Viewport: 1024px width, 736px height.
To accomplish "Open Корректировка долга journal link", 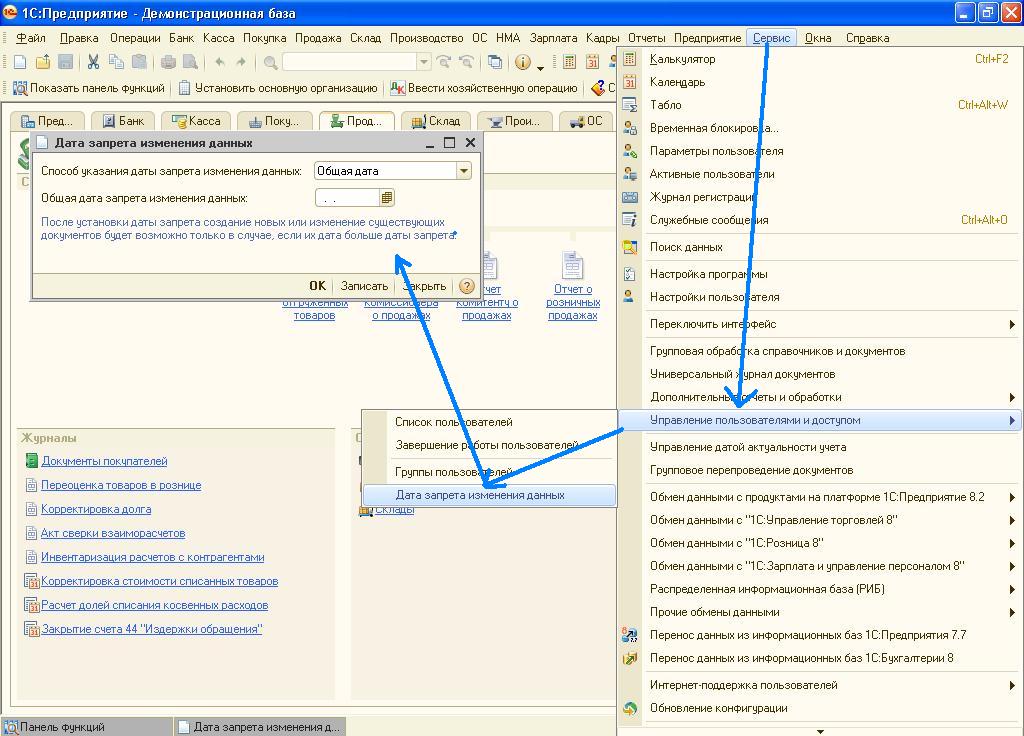I will point(96,509).
